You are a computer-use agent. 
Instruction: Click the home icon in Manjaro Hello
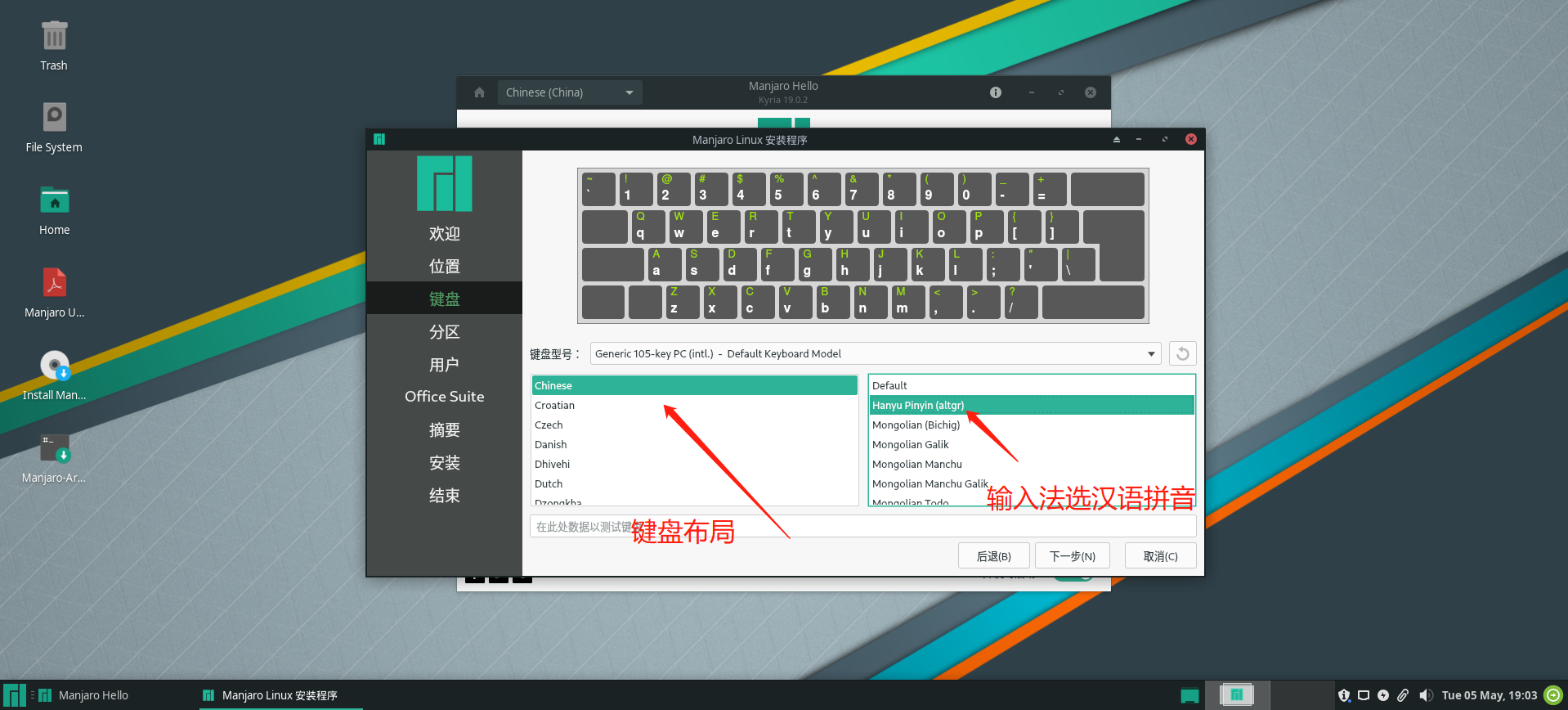pyautogui.click(x=479, y=92)
